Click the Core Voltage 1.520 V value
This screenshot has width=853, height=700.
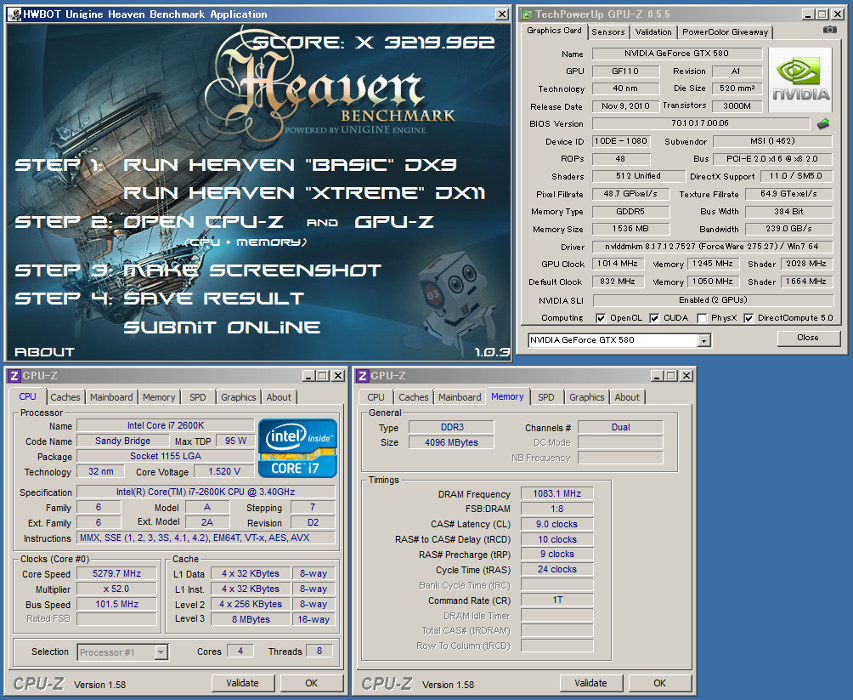(224, 471)
